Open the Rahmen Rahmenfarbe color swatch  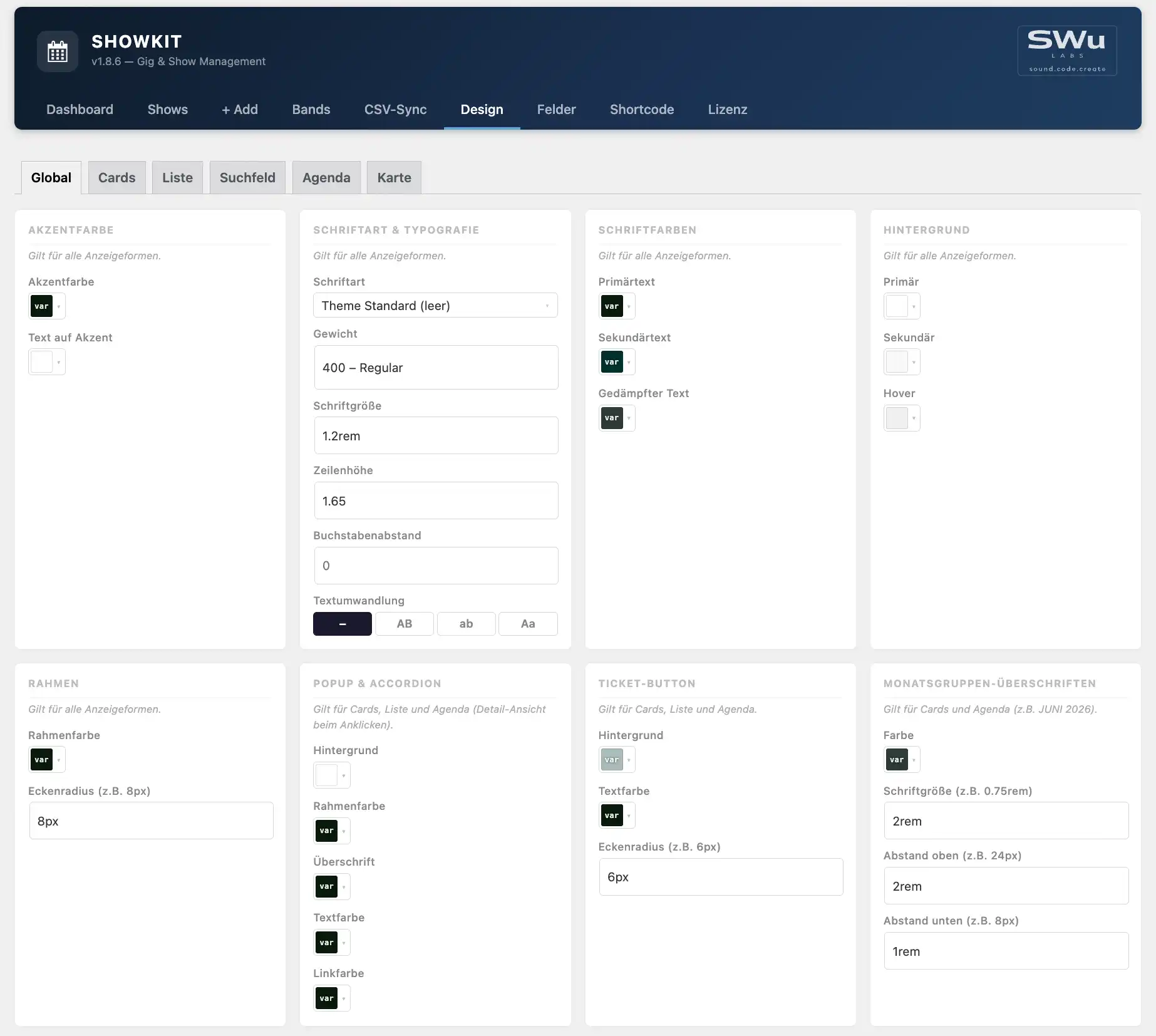[47, 760]
